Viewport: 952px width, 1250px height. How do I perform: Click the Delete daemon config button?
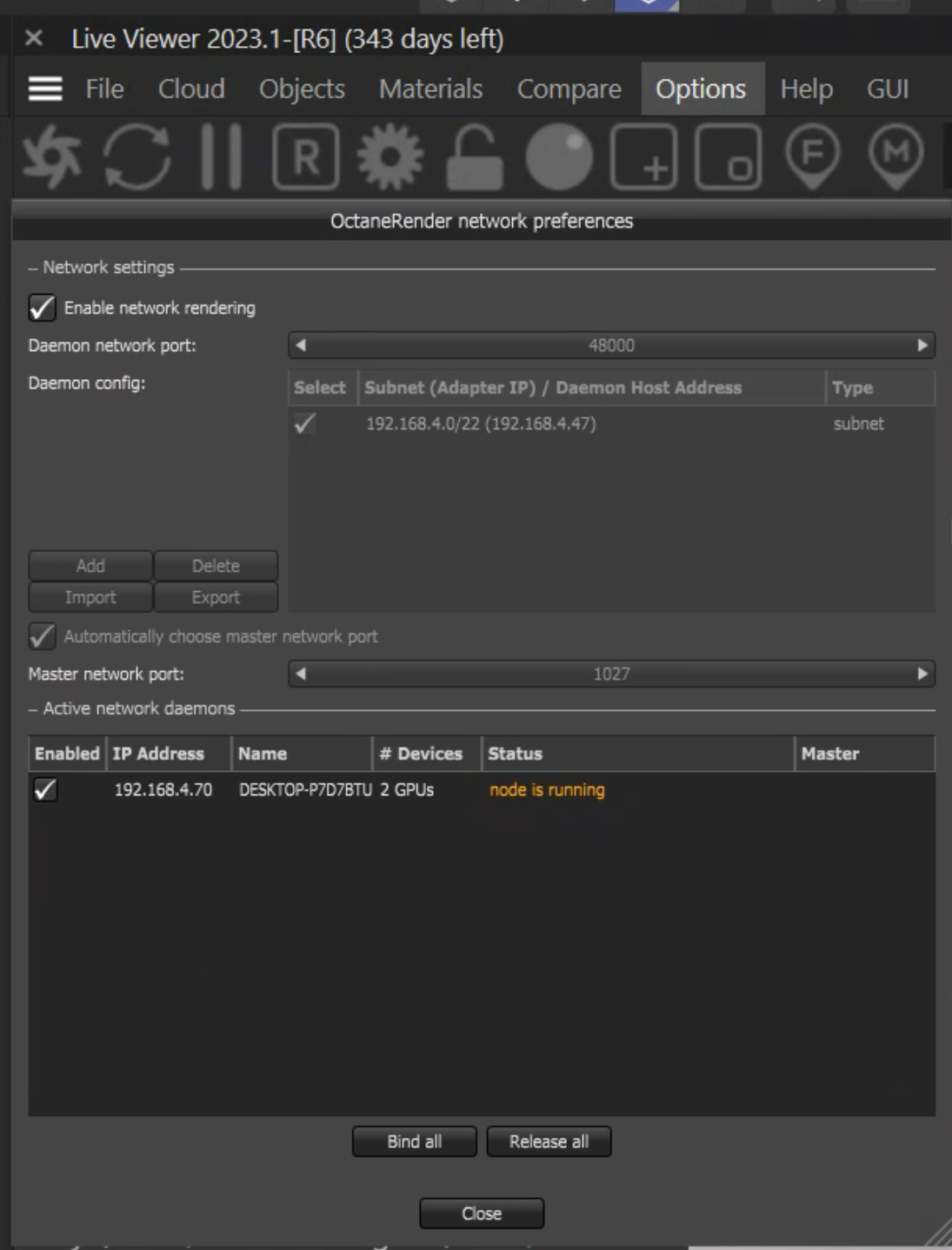tap(216, 566)
